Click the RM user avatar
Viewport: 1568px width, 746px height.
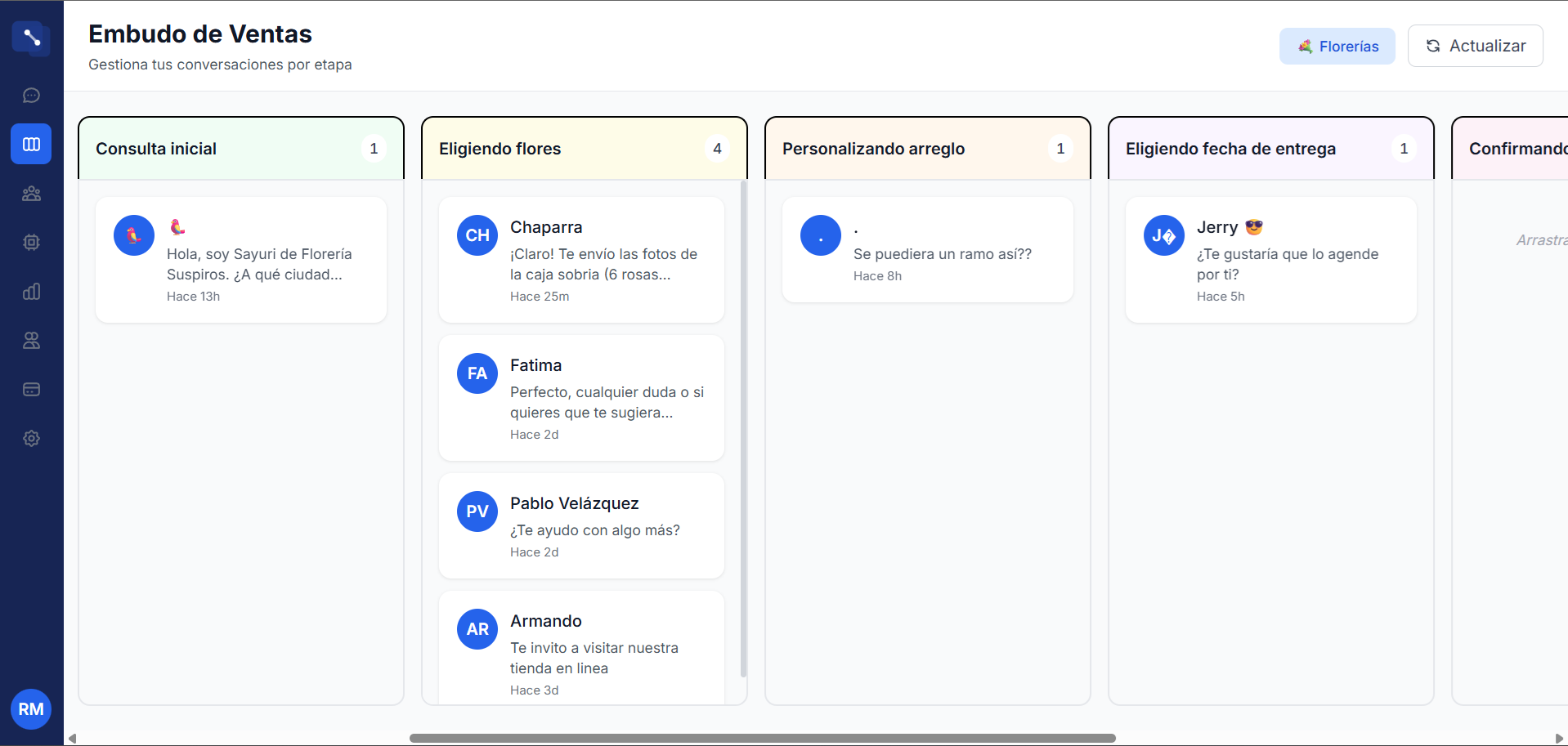tap(31, 709)
